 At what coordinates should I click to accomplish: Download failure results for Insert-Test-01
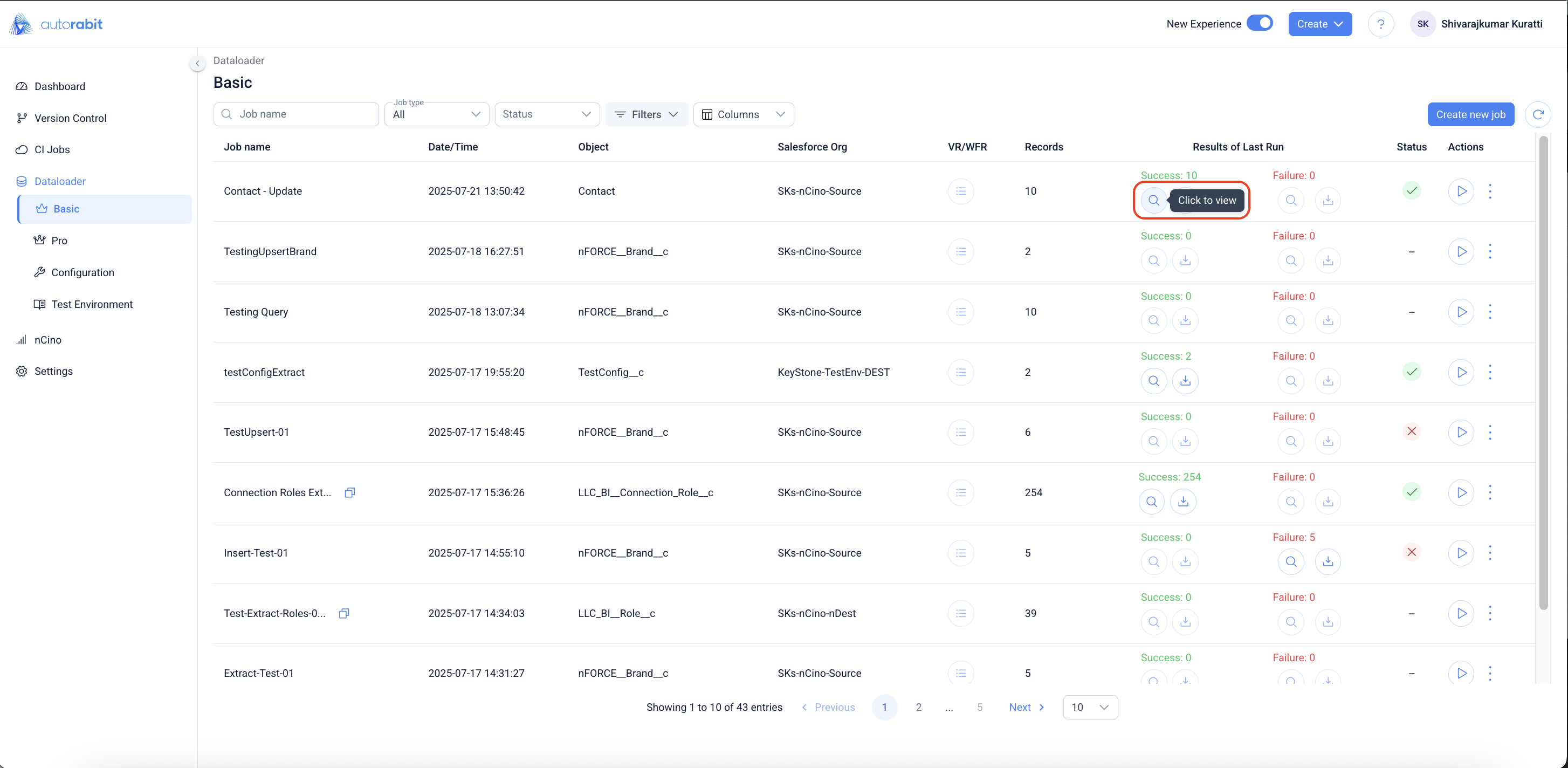(1328, 561)
